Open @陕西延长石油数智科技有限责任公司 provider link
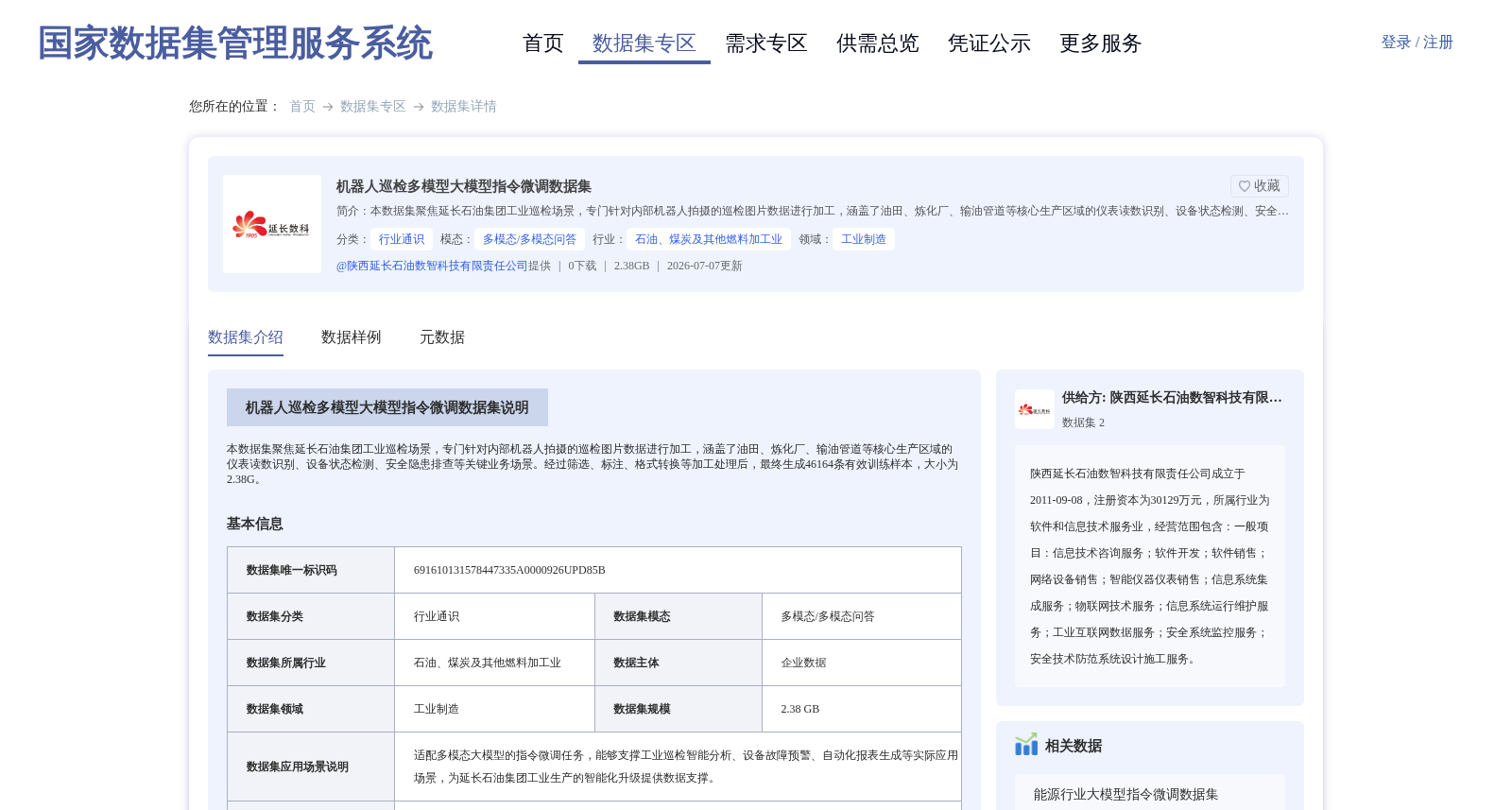Image resolution: width=1512 pixels, height=810 pixels. (432, 266)
